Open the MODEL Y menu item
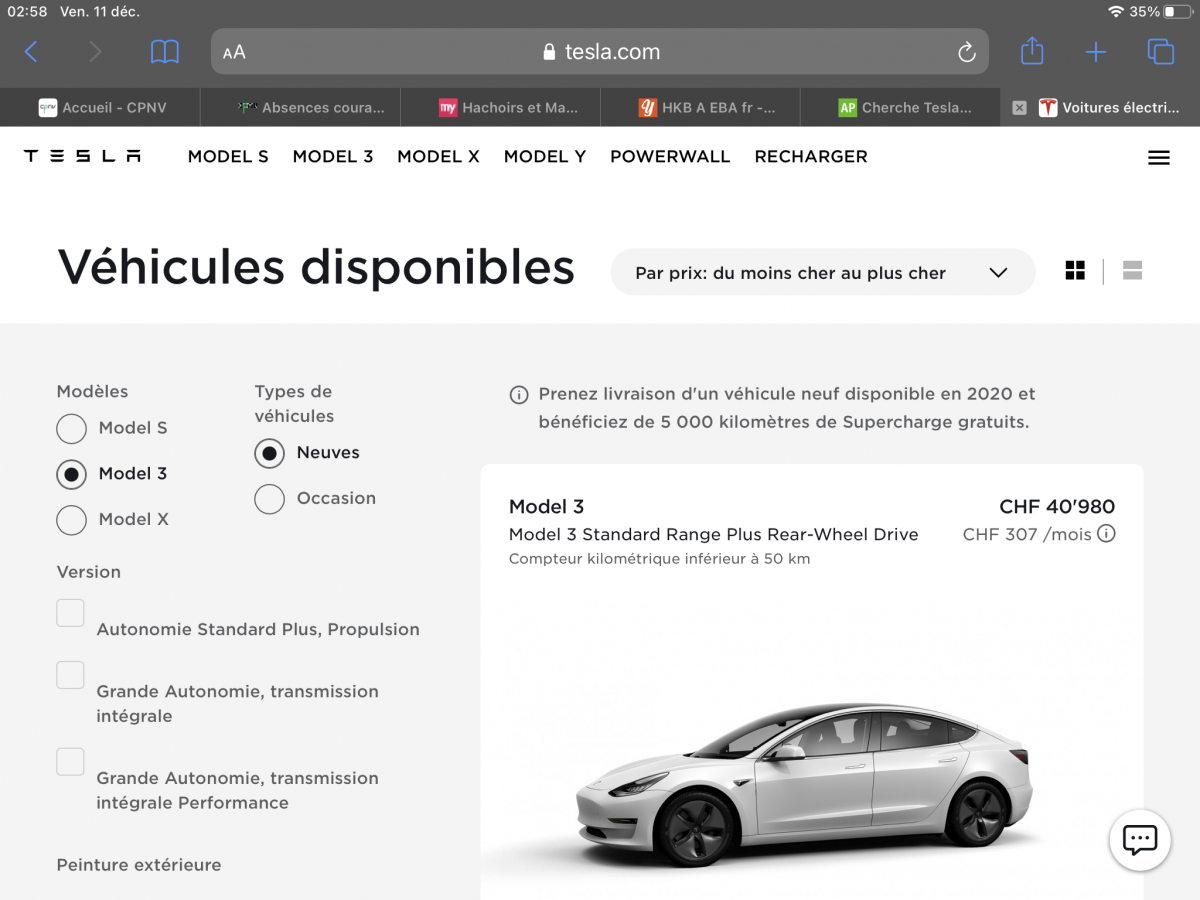Image resolution: width=1200 pixels, height=900 pixels. point(545,157)
